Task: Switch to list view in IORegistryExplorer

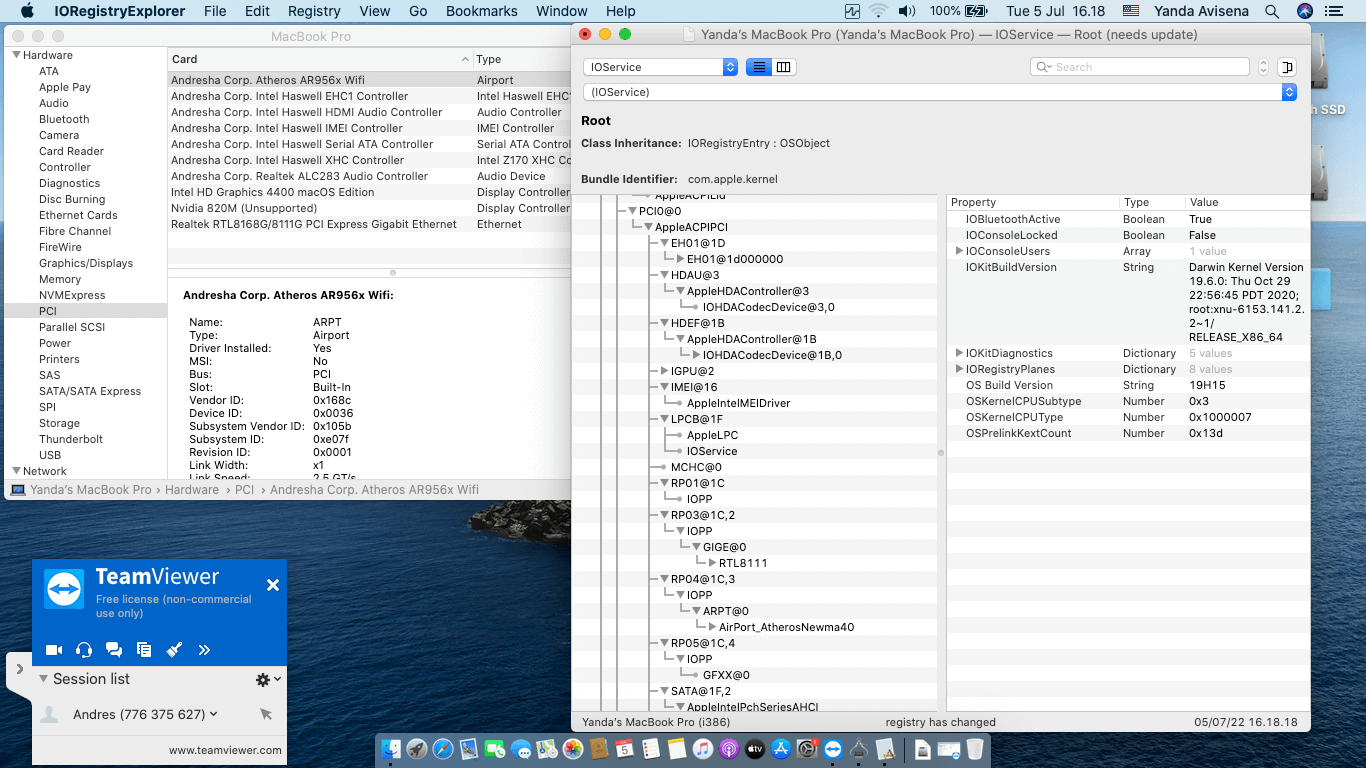Action: coord(759,67)
